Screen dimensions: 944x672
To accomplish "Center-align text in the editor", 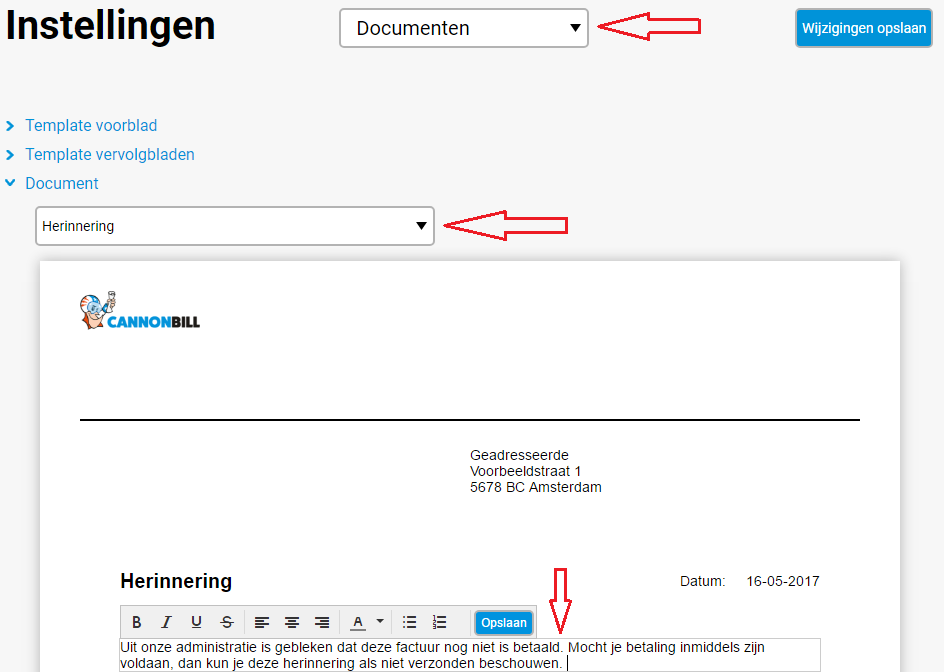I will tap(292, 622).
